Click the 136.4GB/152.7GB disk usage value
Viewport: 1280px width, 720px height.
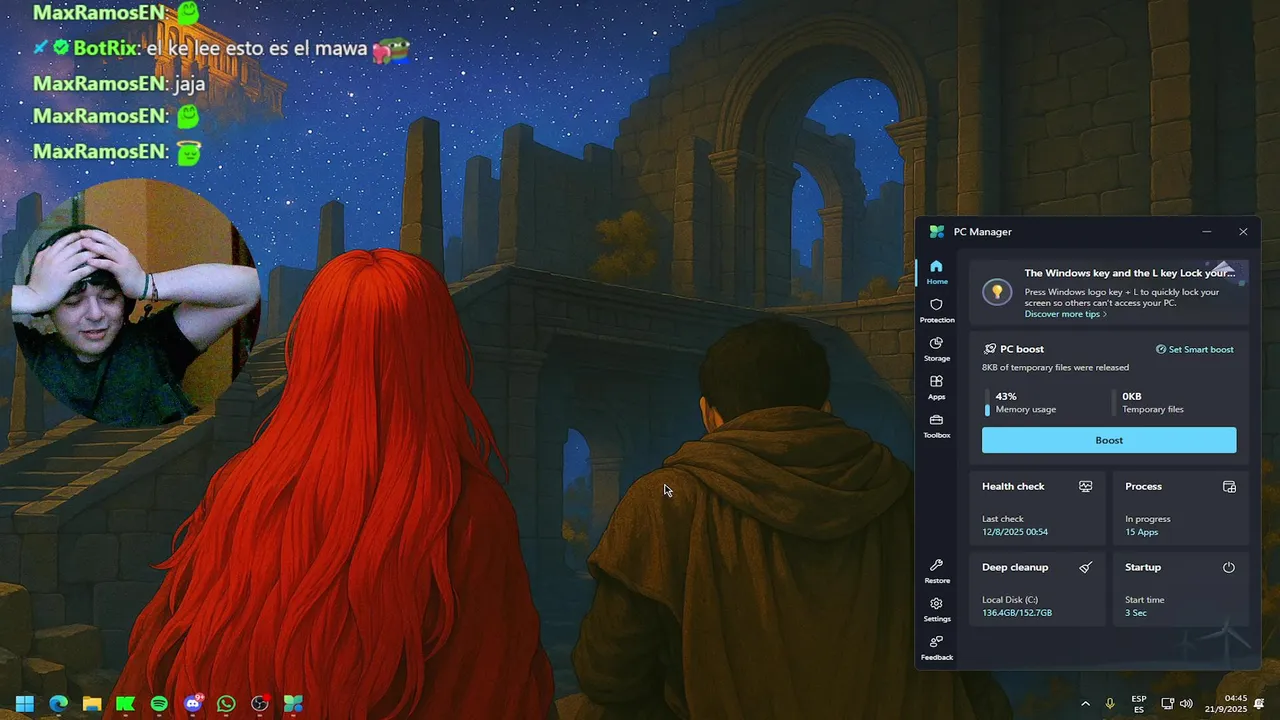1017,613
